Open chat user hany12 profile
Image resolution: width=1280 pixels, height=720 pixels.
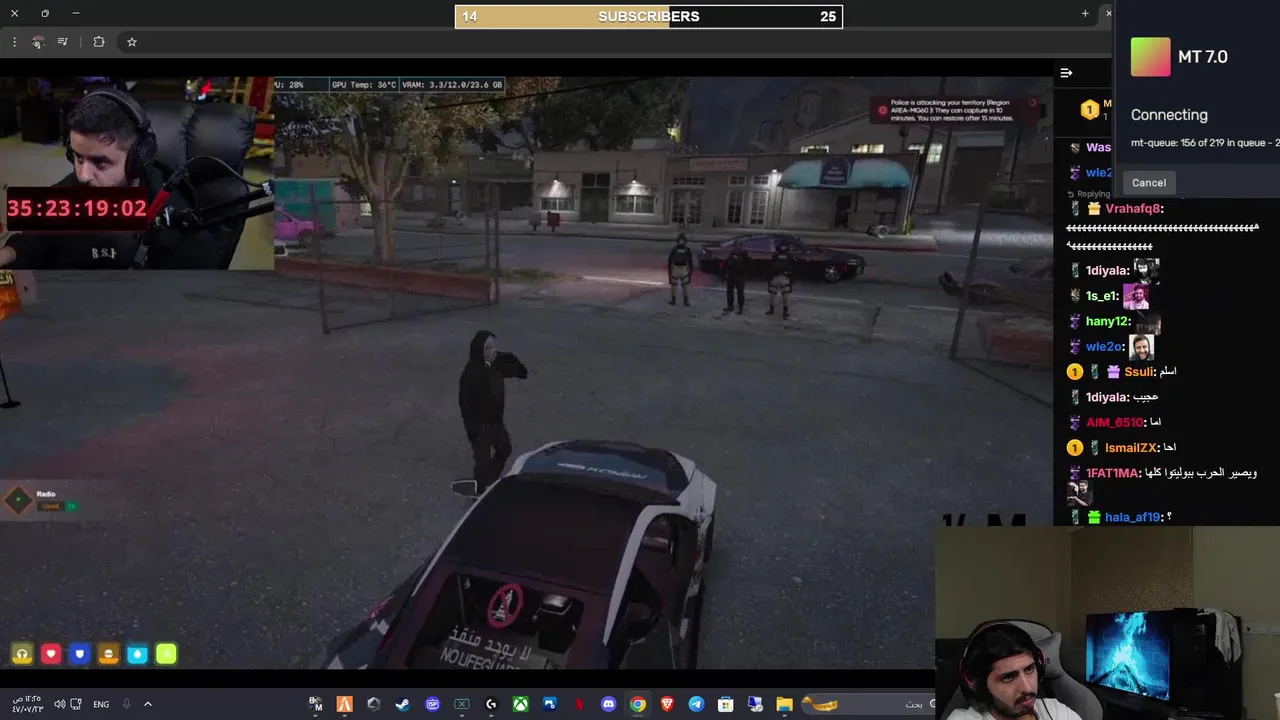point(1108,321)
